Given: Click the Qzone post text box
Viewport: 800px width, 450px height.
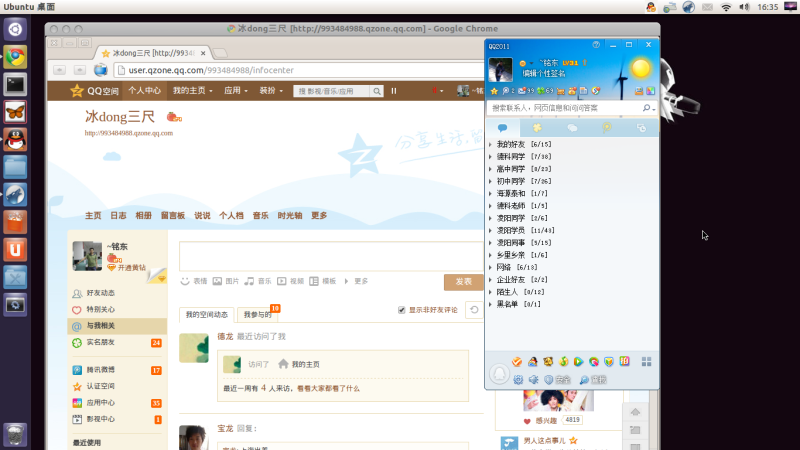Looking at the screenshot, I should [331, 257].
